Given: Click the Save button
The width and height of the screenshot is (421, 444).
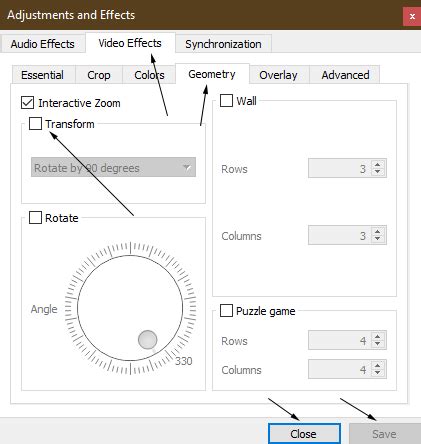Looking at the screenshot, I should [384, 434].
